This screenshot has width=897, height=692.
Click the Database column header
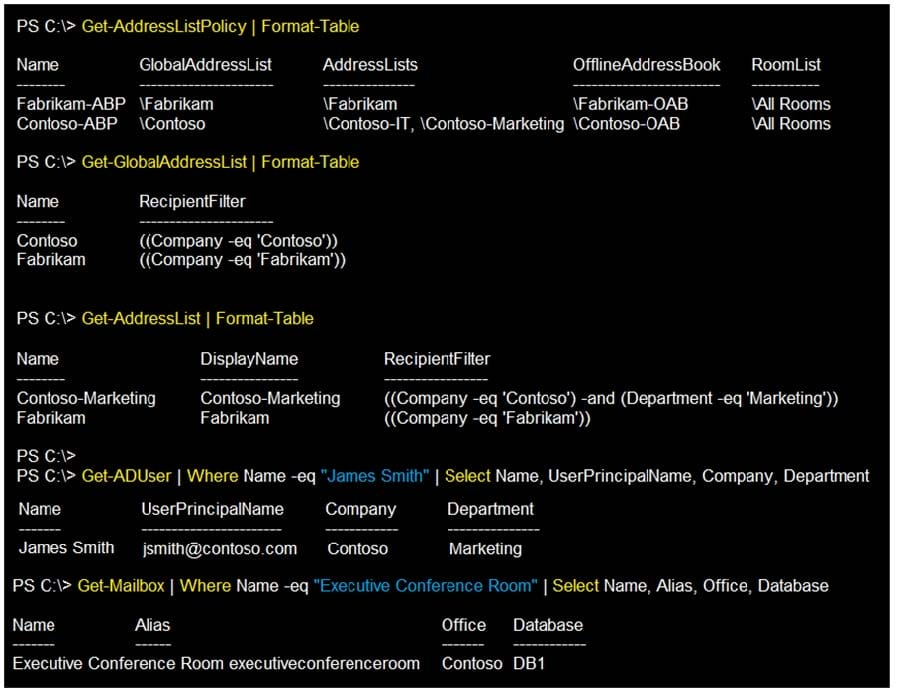pyautogui.click(x=548, y=625)
